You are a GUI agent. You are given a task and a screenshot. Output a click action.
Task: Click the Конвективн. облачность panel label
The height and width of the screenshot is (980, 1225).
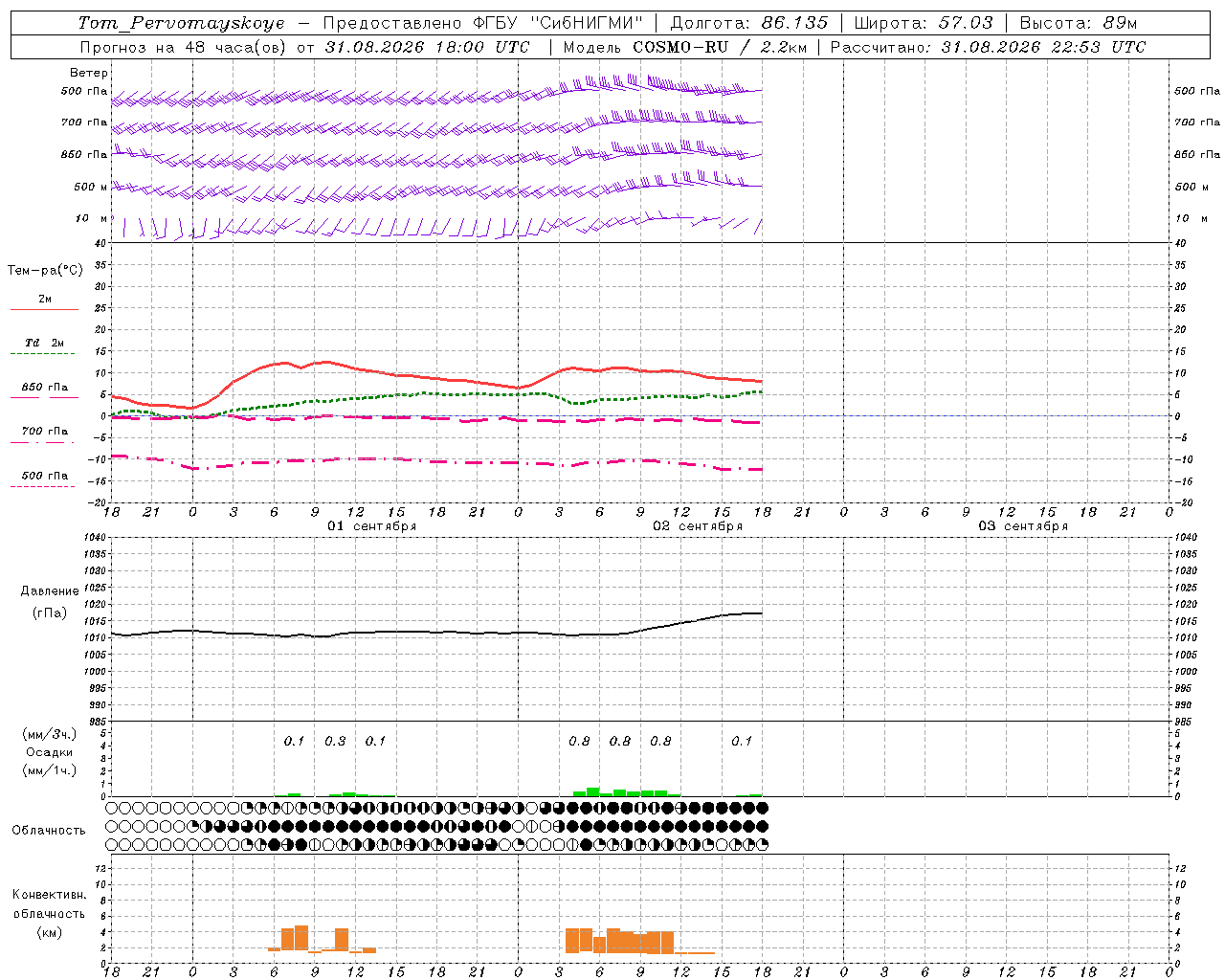[x=49, y=913]
